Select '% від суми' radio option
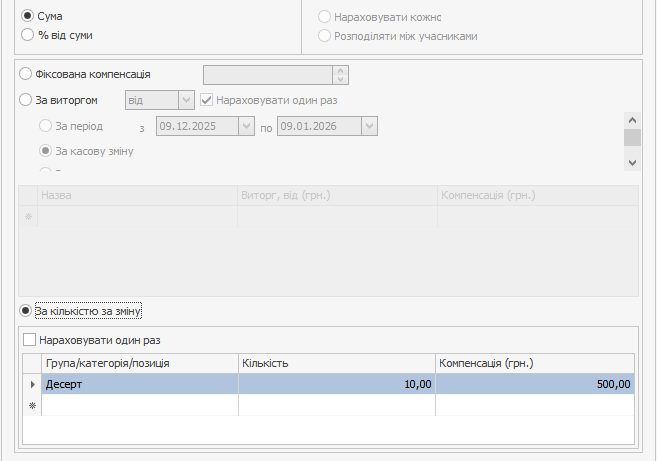This screenshot has height=461, width=657. [x=27, y=35]
